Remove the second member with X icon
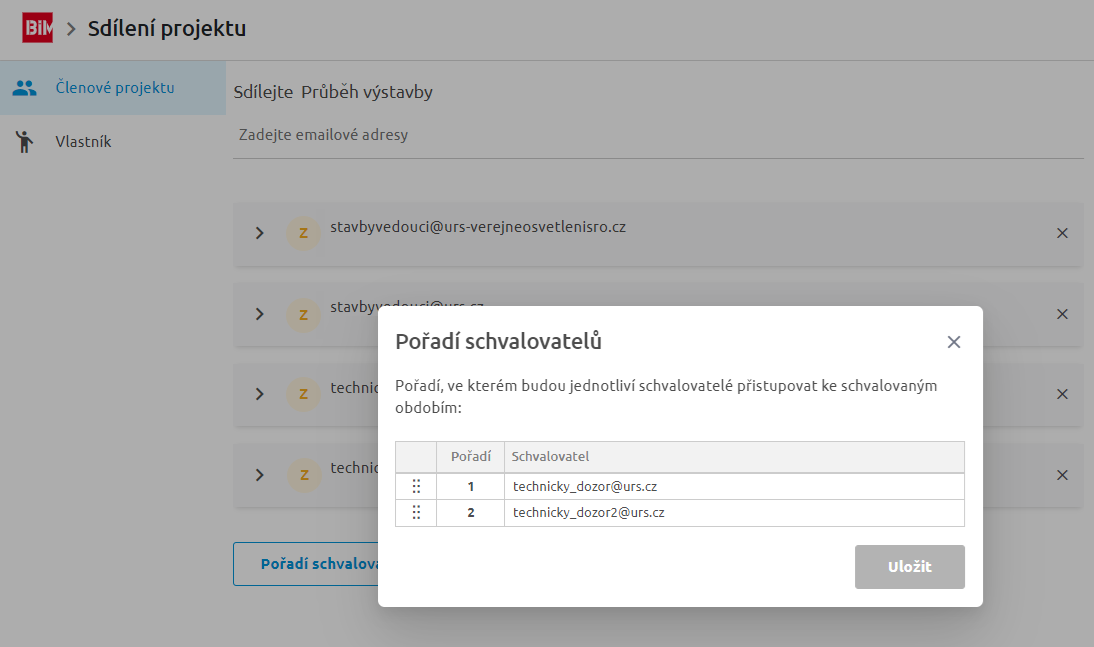Image resolution: width=1094 pixels, height=647 pixels. click(x=1062, y=314)
